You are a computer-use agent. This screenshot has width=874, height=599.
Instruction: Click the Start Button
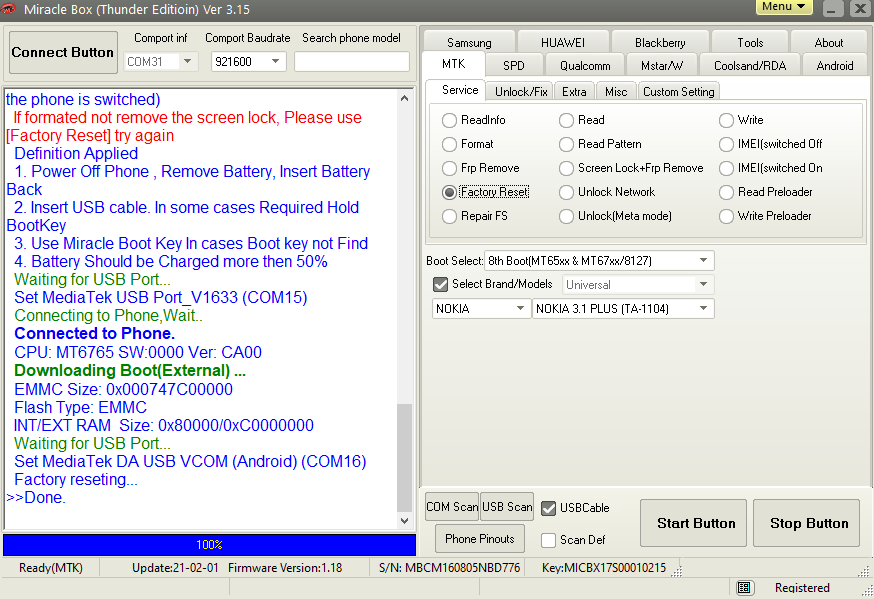pyautogui.click(x=693, y=523)
